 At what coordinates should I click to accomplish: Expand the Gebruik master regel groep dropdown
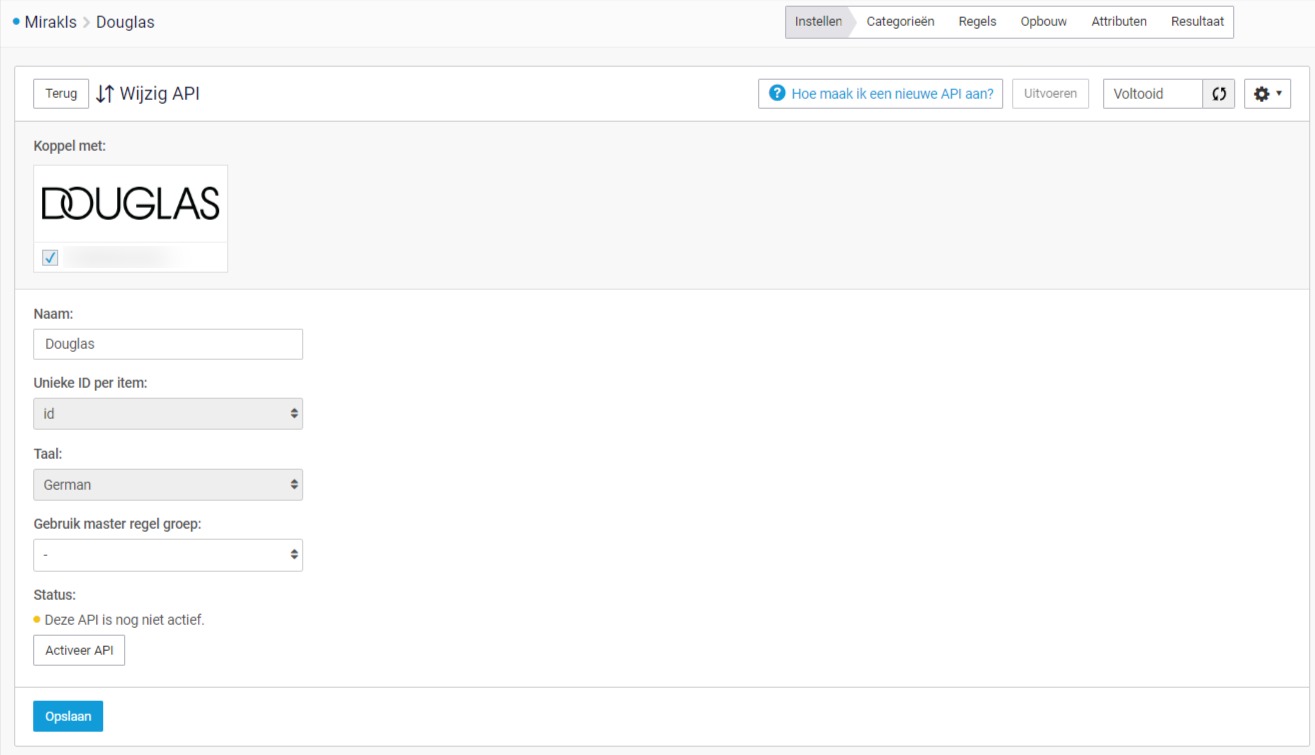(x=168, y=555)
